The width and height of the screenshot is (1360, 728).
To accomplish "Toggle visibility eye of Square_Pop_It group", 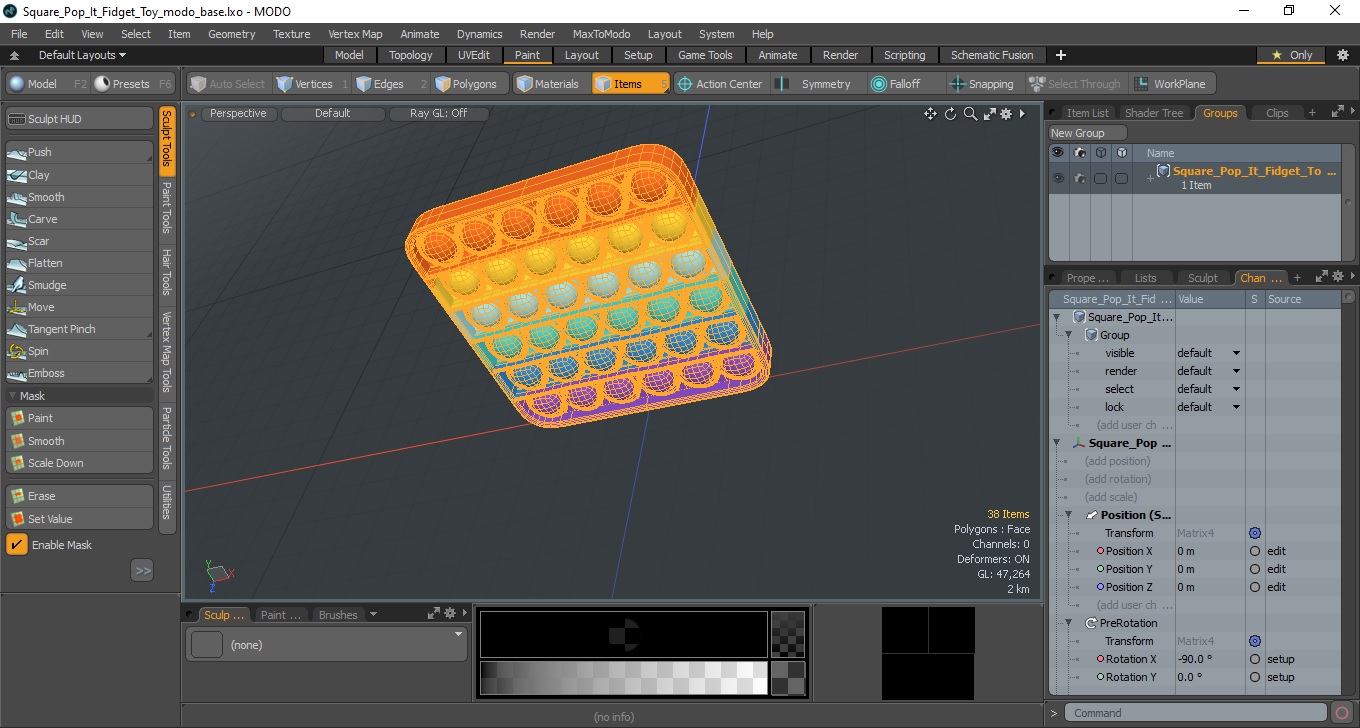I will [x=1057, y=178].
